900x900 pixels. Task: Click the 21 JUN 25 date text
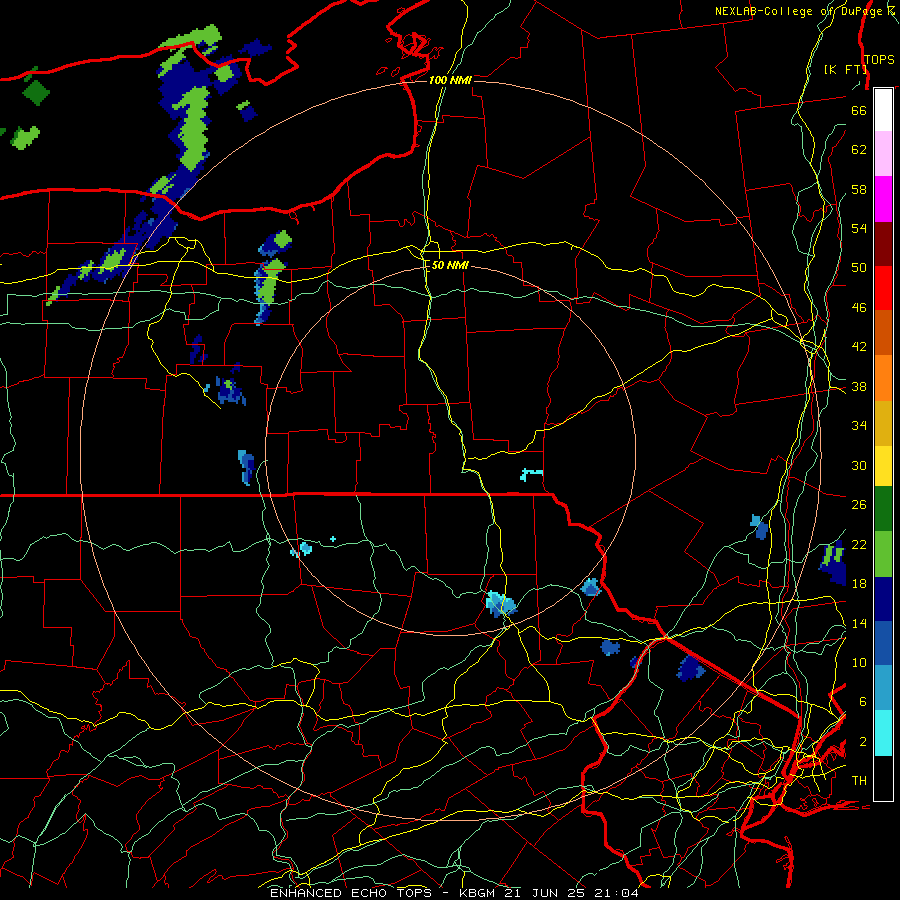(x=551, y=893)
